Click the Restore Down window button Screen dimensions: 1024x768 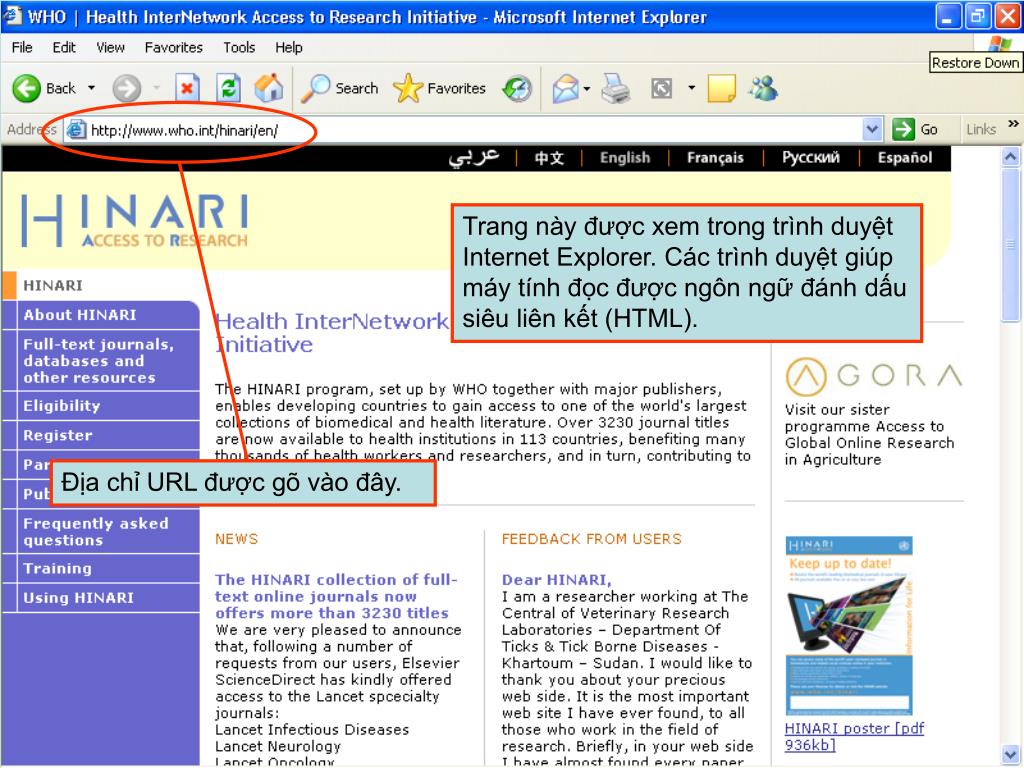[978, 16]
